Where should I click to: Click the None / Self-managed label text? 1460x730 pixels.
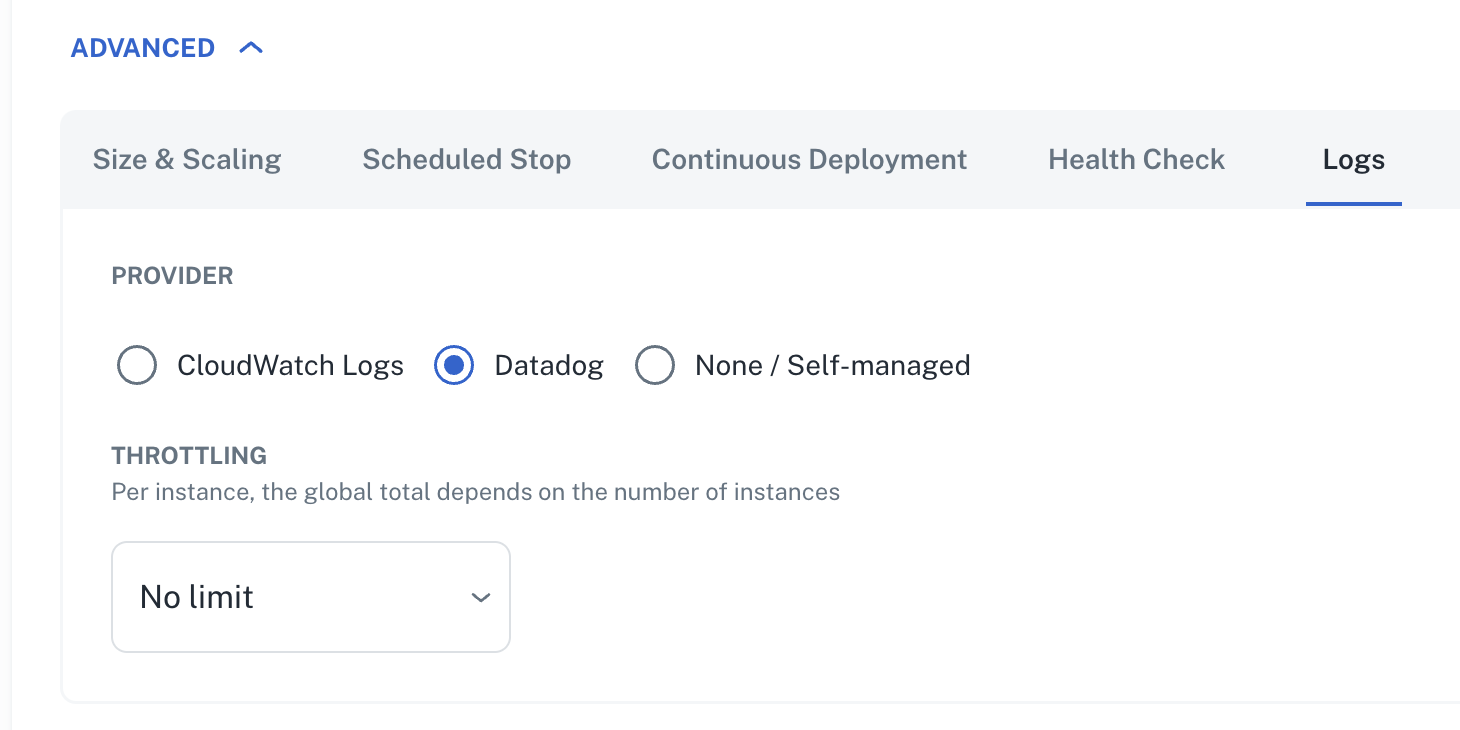pos(833,365)
